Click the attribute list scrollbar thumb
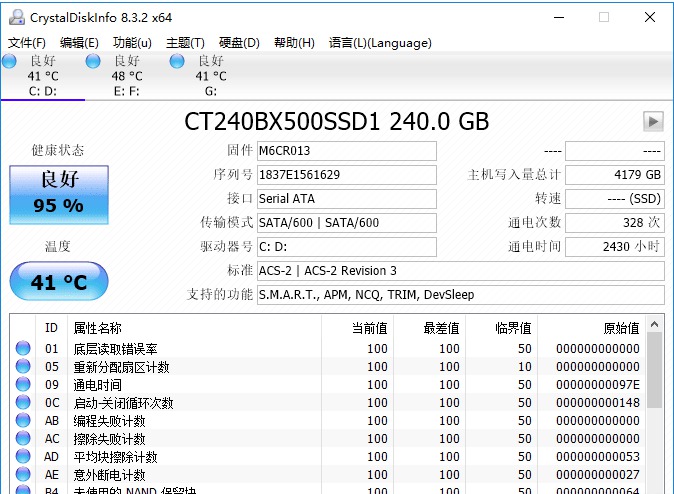674x494 pixels. tap(654, 370)
